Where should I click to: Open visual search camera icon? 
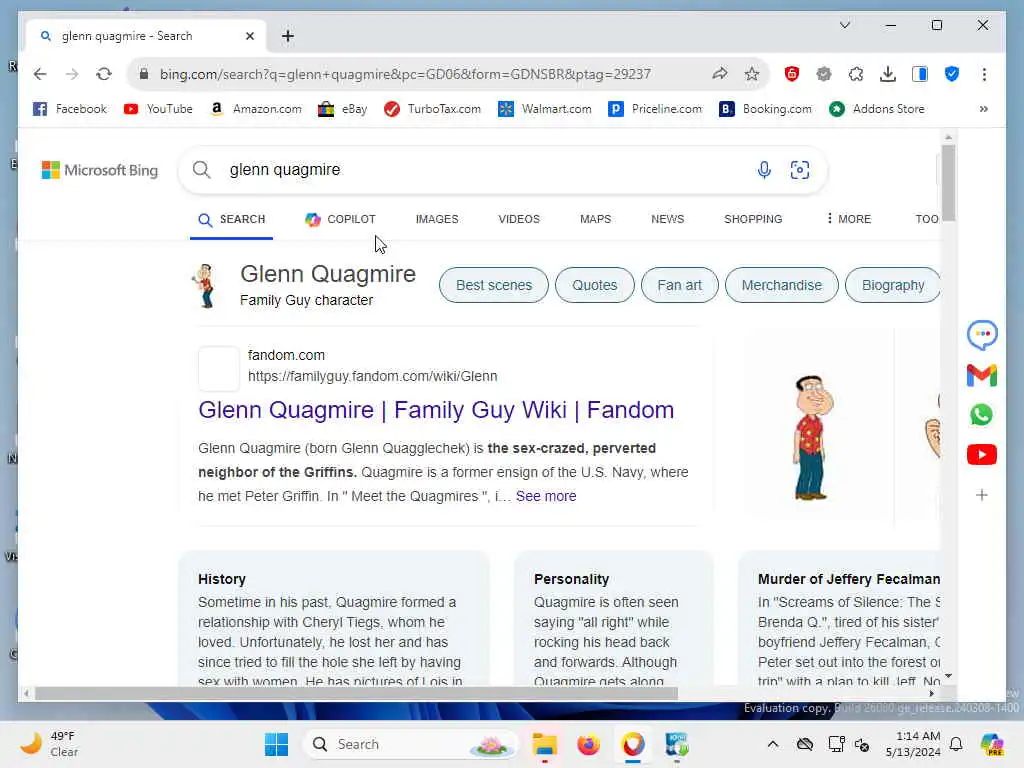(799, 170)
